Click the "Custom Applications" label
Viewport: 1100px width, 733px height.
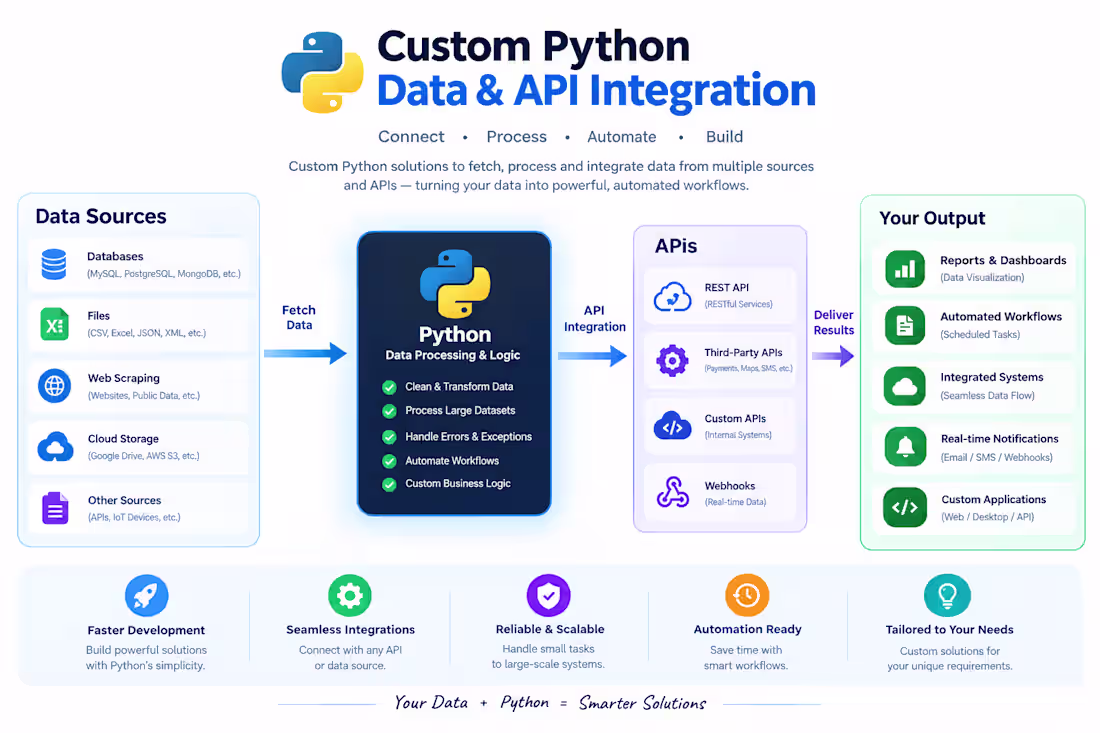point(993,499)
